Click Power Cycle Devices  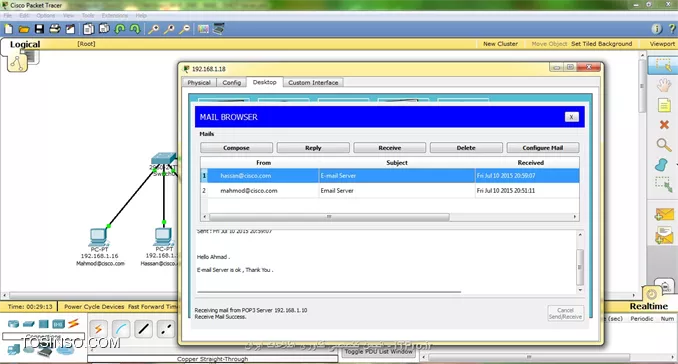tap(94, 307)
